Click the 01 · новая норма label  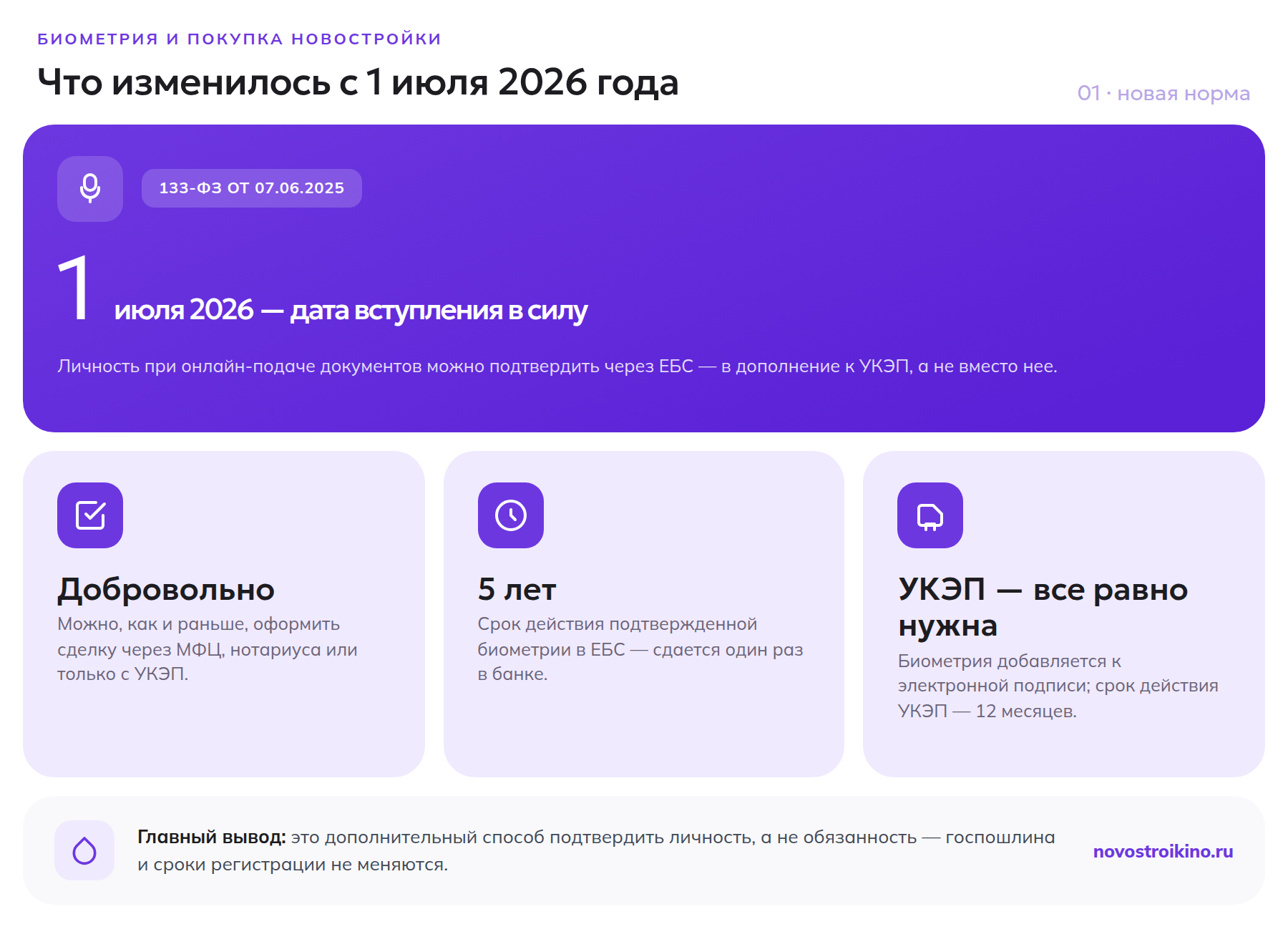(x=1163, y=93)
